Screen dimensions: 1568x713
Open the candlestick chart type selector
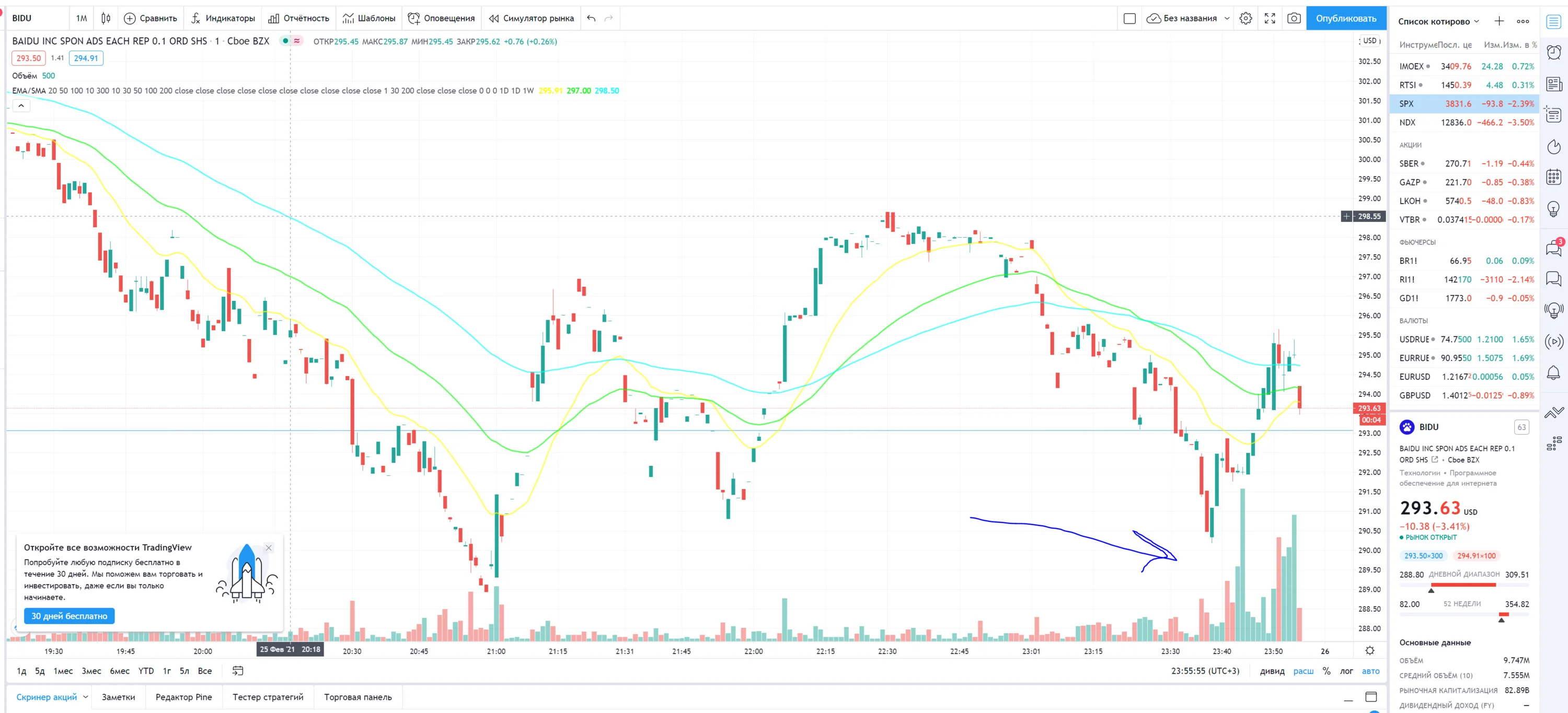(106, 18)
